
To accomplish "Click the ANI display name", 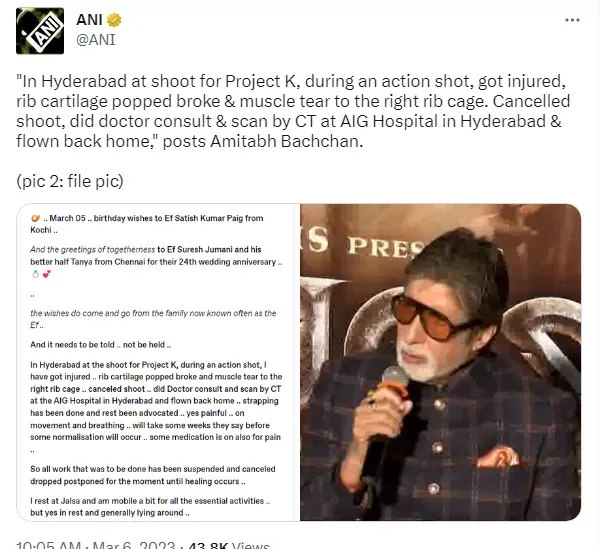I will click(89, 20).
